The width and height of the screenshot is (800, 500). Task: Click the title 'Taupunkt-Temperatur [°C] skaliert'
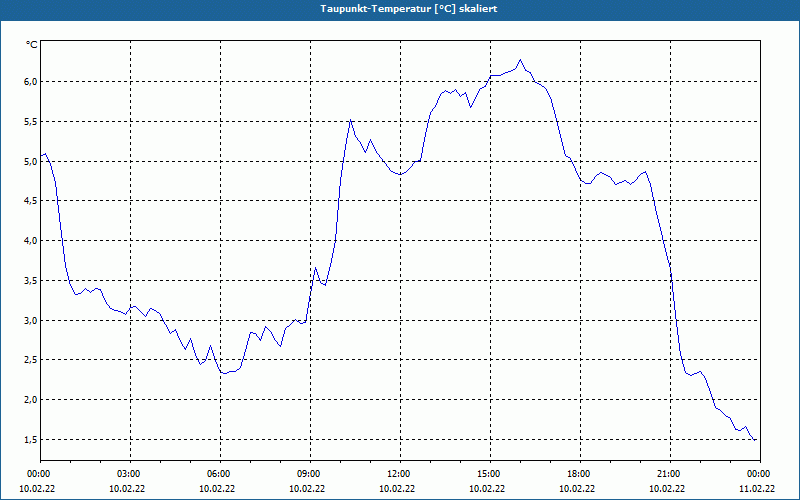coord(409,9)
